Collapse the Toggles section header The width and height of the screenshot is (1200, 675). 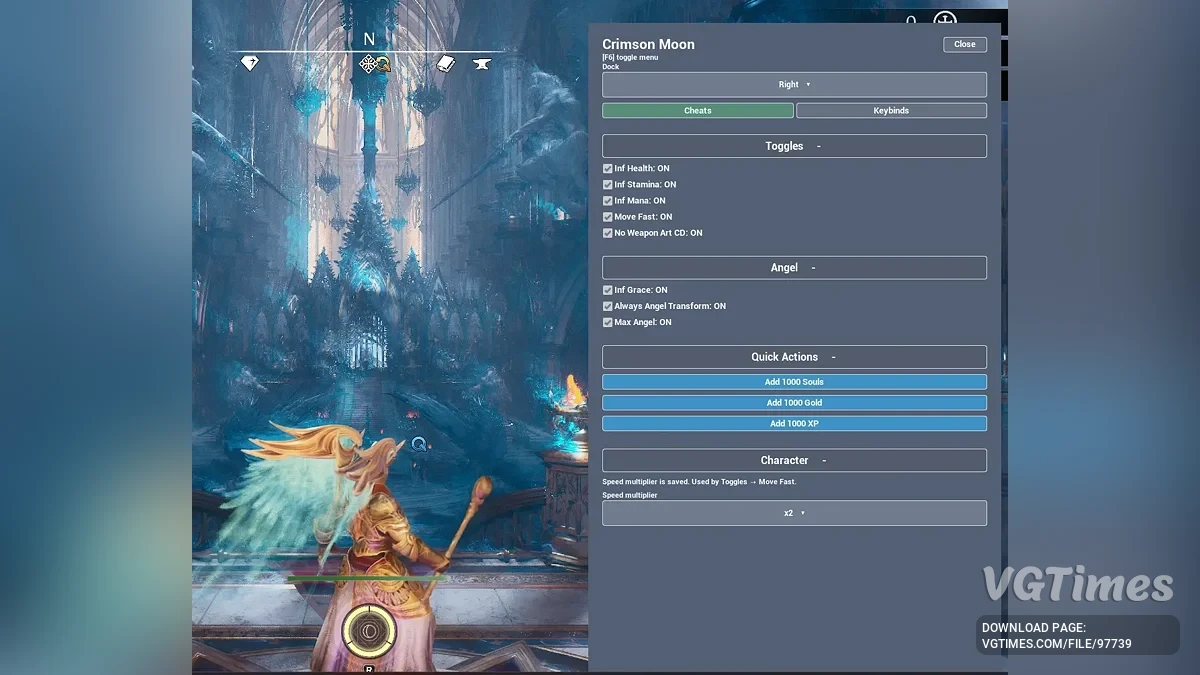794,146
